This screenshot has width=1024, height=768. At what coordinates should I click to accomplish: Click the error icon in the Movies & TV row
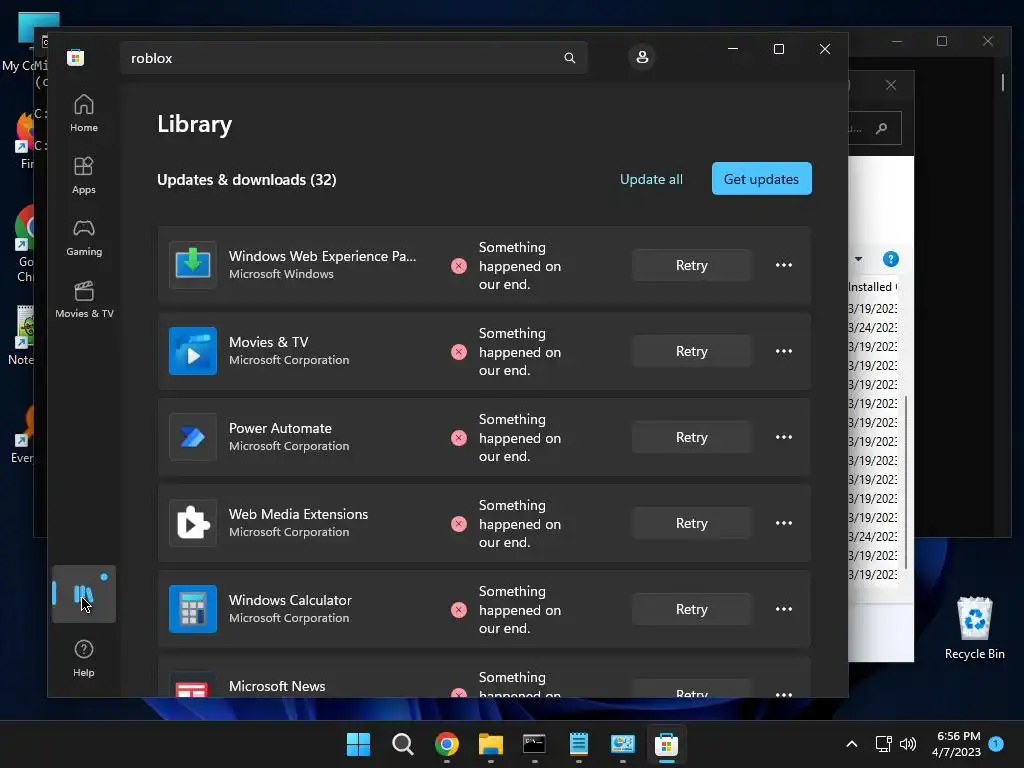(459, 352)
